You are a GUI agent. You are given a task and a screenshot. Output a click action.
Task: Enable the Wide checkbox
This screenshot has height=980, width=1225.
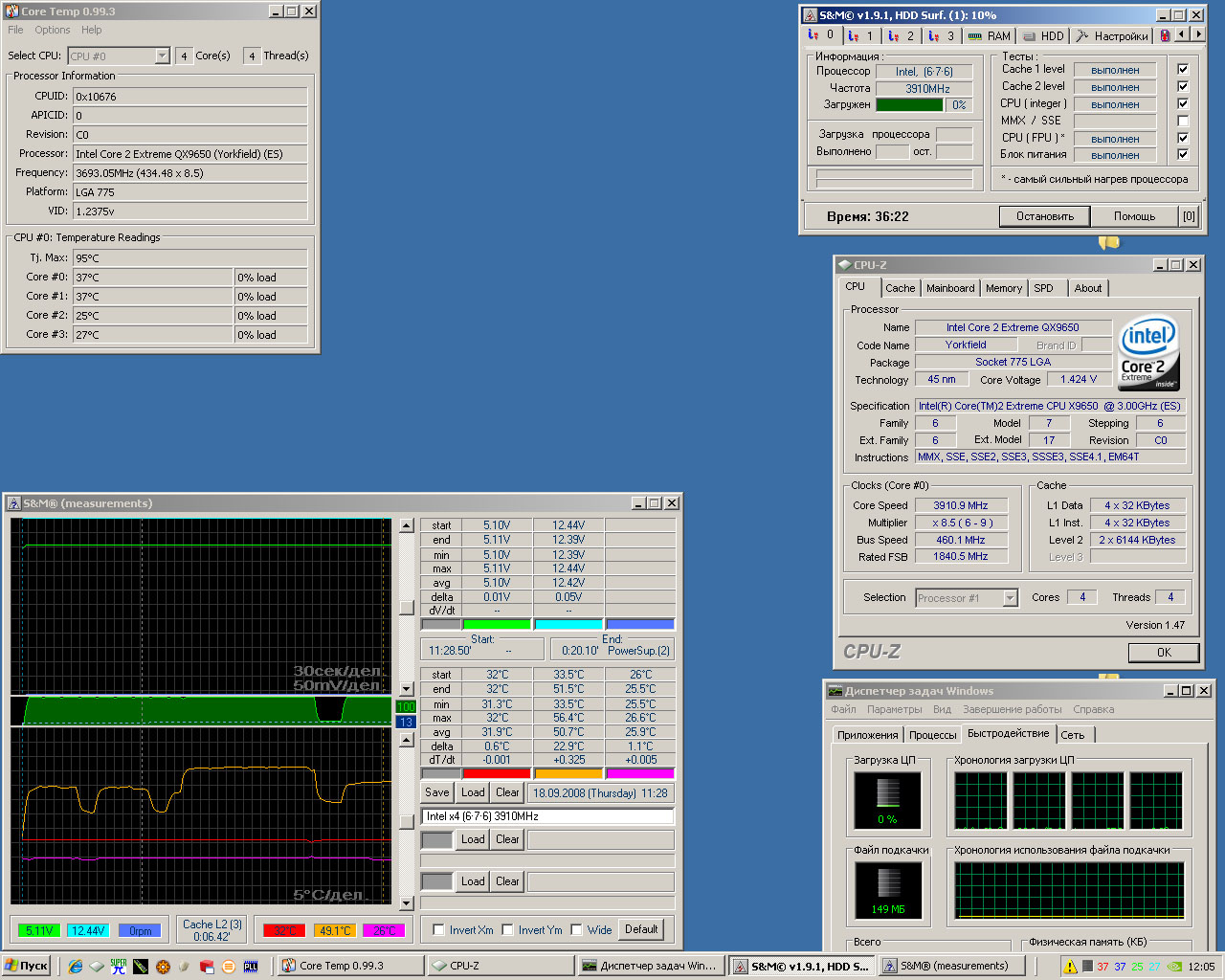576,929
